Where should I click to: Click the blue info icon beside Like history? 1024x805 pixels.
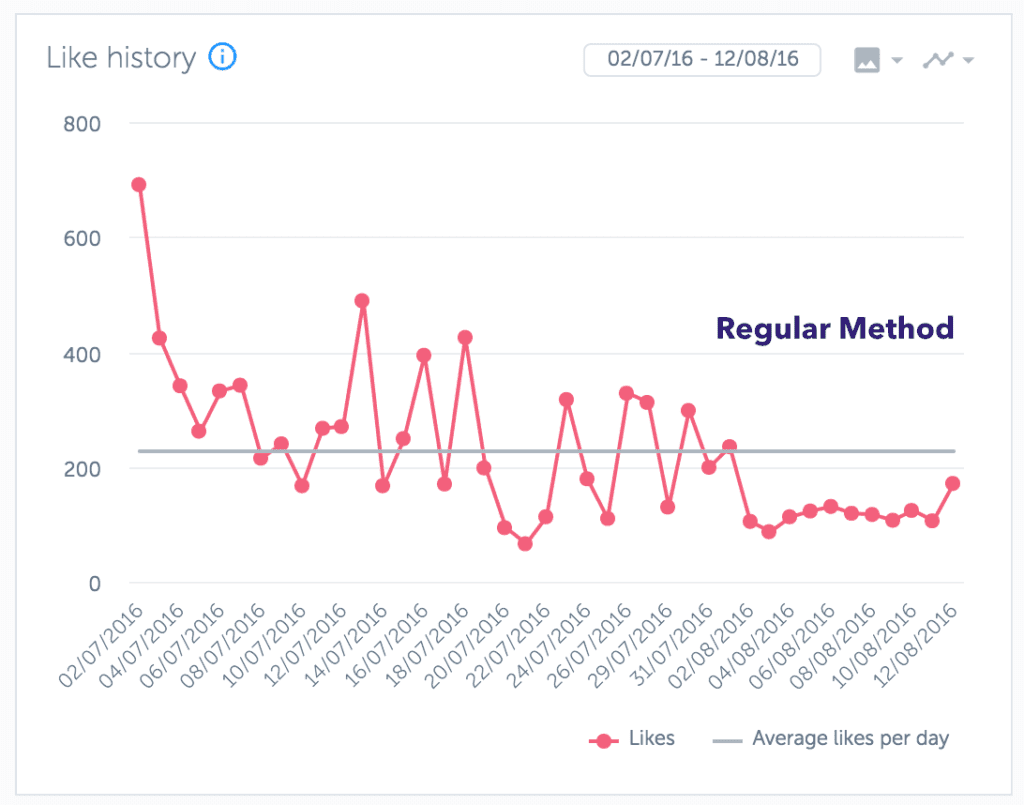pos(222,57)
